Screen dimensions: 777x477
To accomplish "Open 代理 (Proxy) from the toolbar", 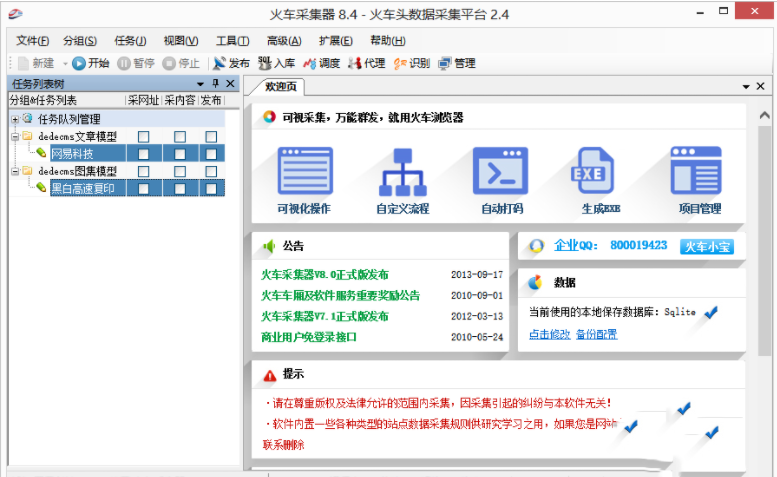I will click(354, 63).
